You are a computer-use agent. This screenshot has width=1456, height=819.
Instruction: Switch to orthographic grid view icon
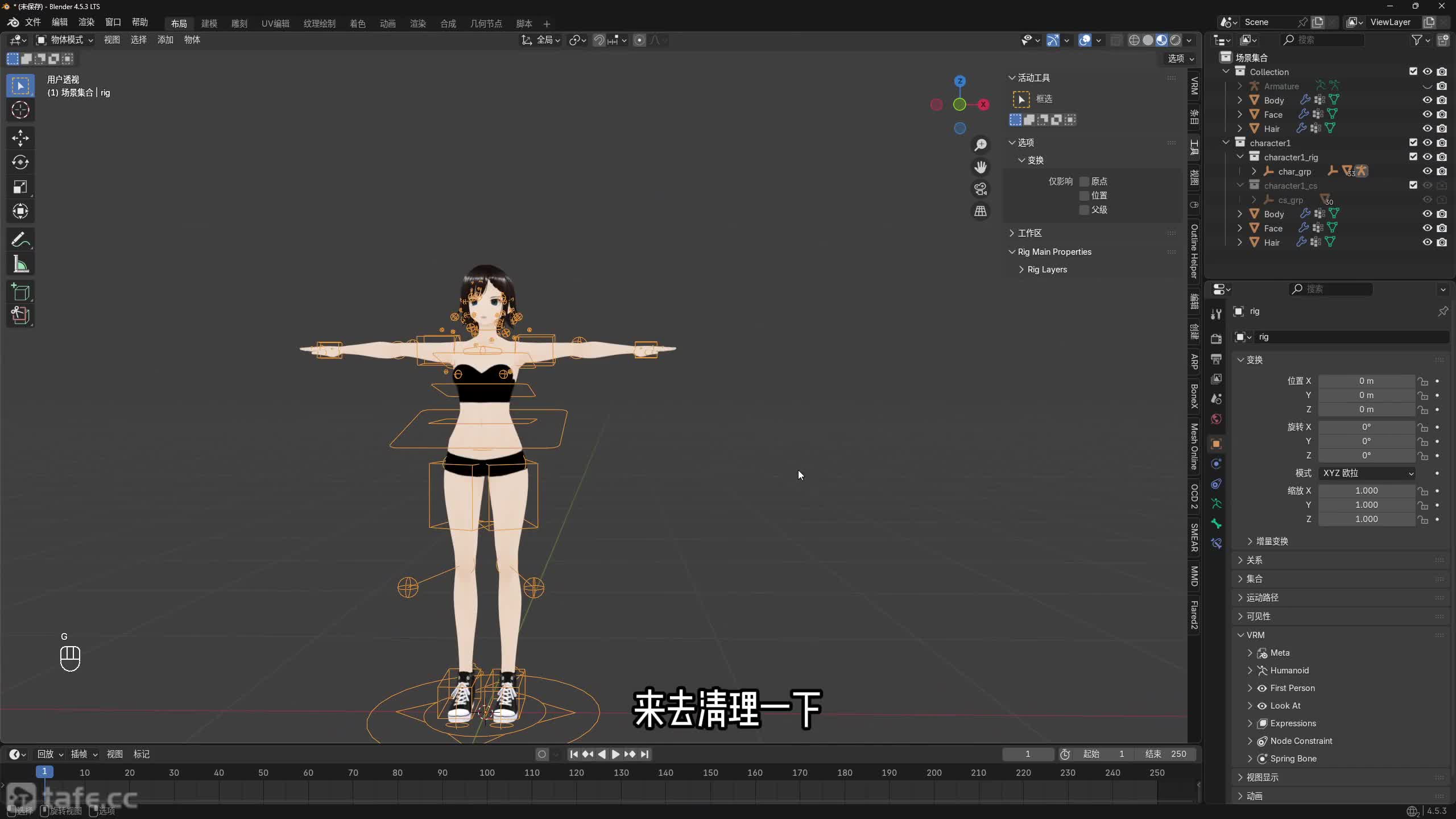[x=980, y=211]
